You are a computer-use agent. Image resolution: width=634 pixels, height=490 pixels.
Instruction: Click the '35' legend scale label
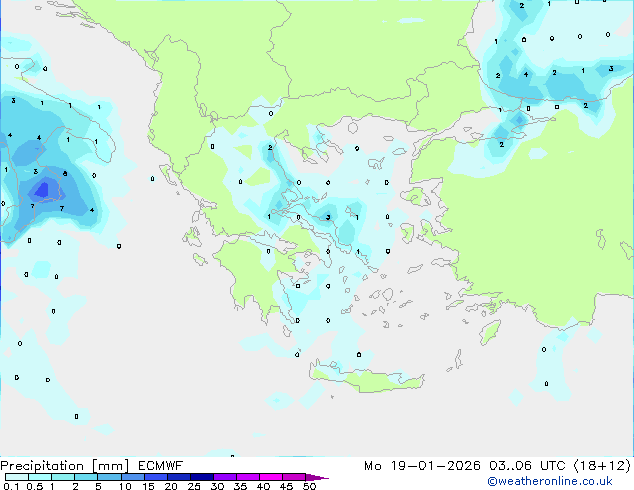[x=240, y=486]
